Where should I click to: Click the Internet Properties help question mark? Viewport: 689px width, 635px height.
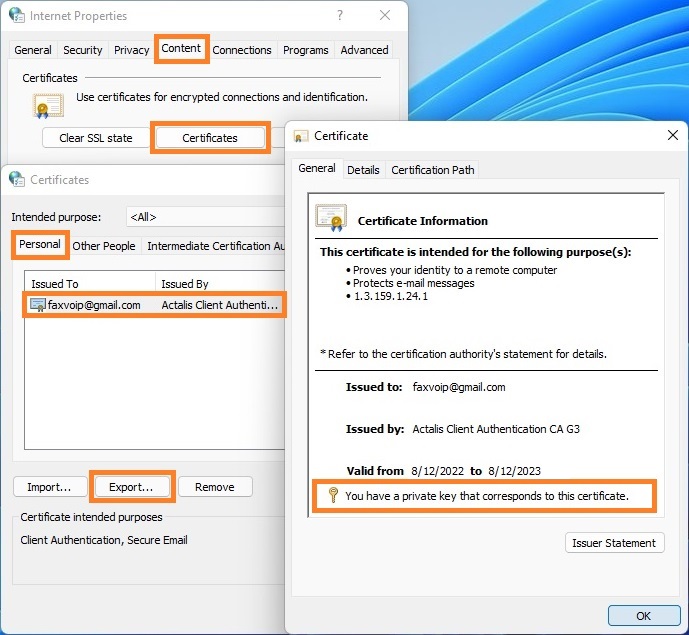pyautogui.click(x=340, y=16)
